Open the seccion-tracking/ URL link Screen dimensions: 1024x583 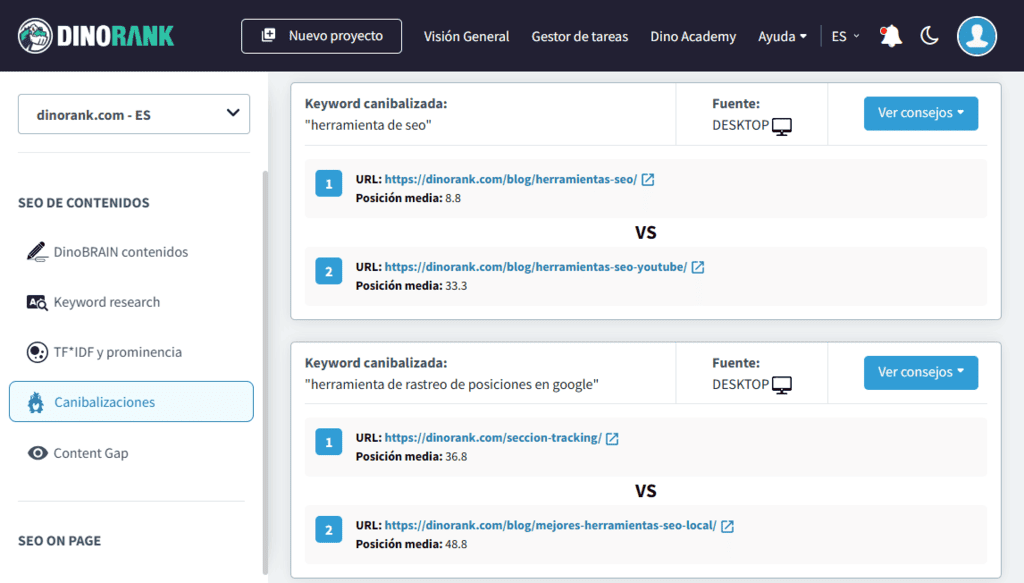[x=493, y=437]
